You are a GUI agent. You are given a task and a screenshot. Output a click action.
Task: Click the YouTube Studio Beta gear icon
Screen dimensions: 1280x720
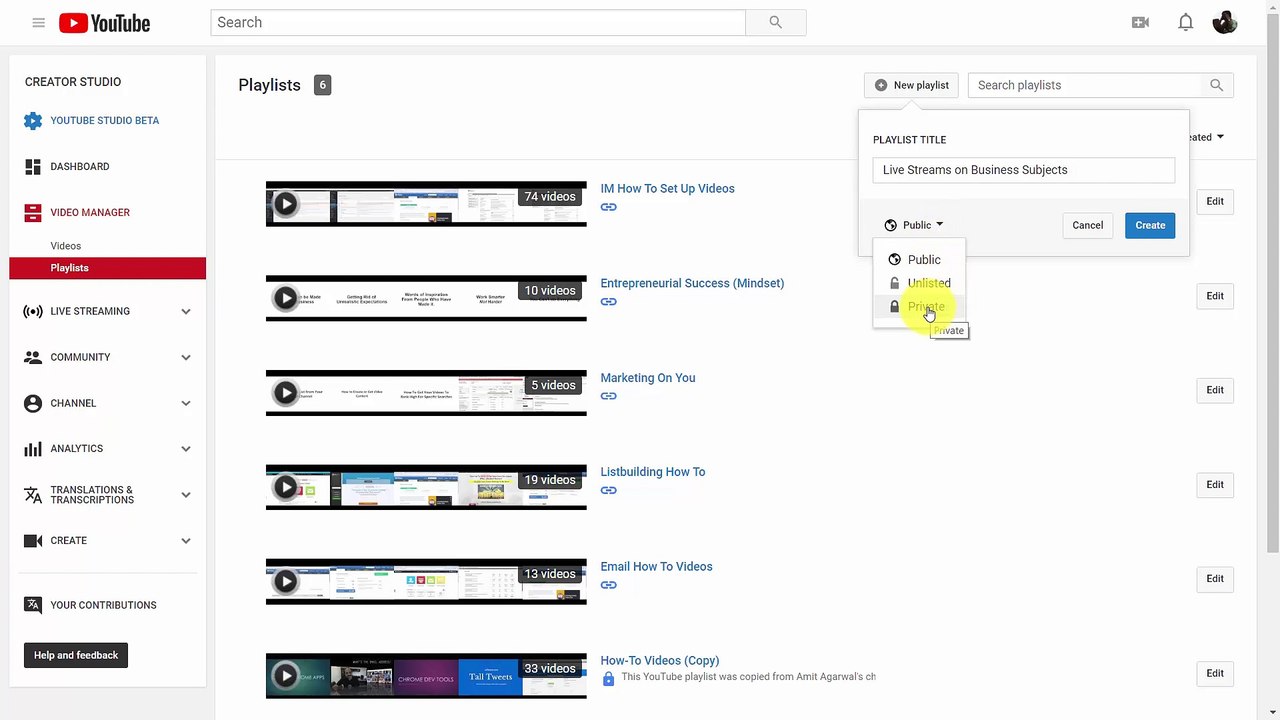(33, 121)
